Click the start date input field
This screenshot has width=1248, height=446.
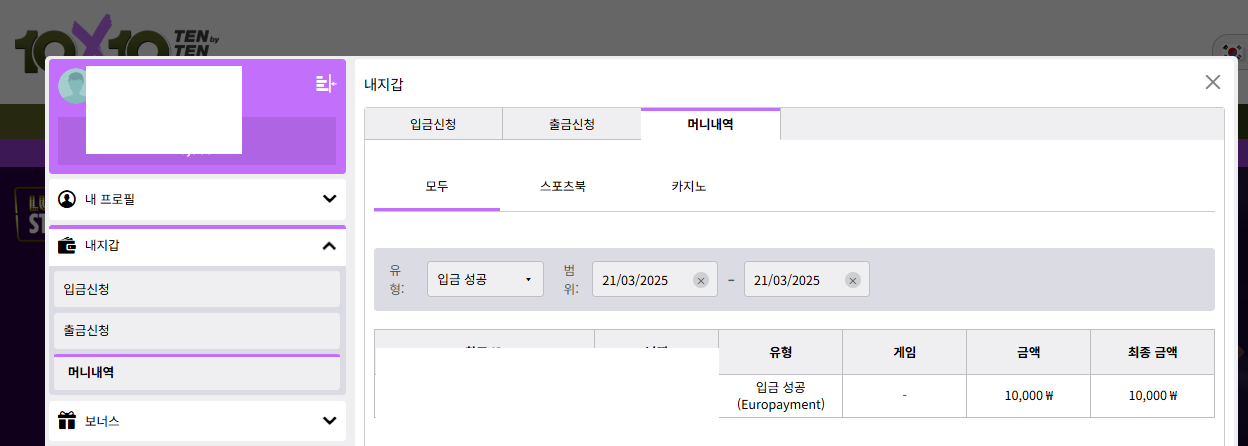[x=642, y=280]
